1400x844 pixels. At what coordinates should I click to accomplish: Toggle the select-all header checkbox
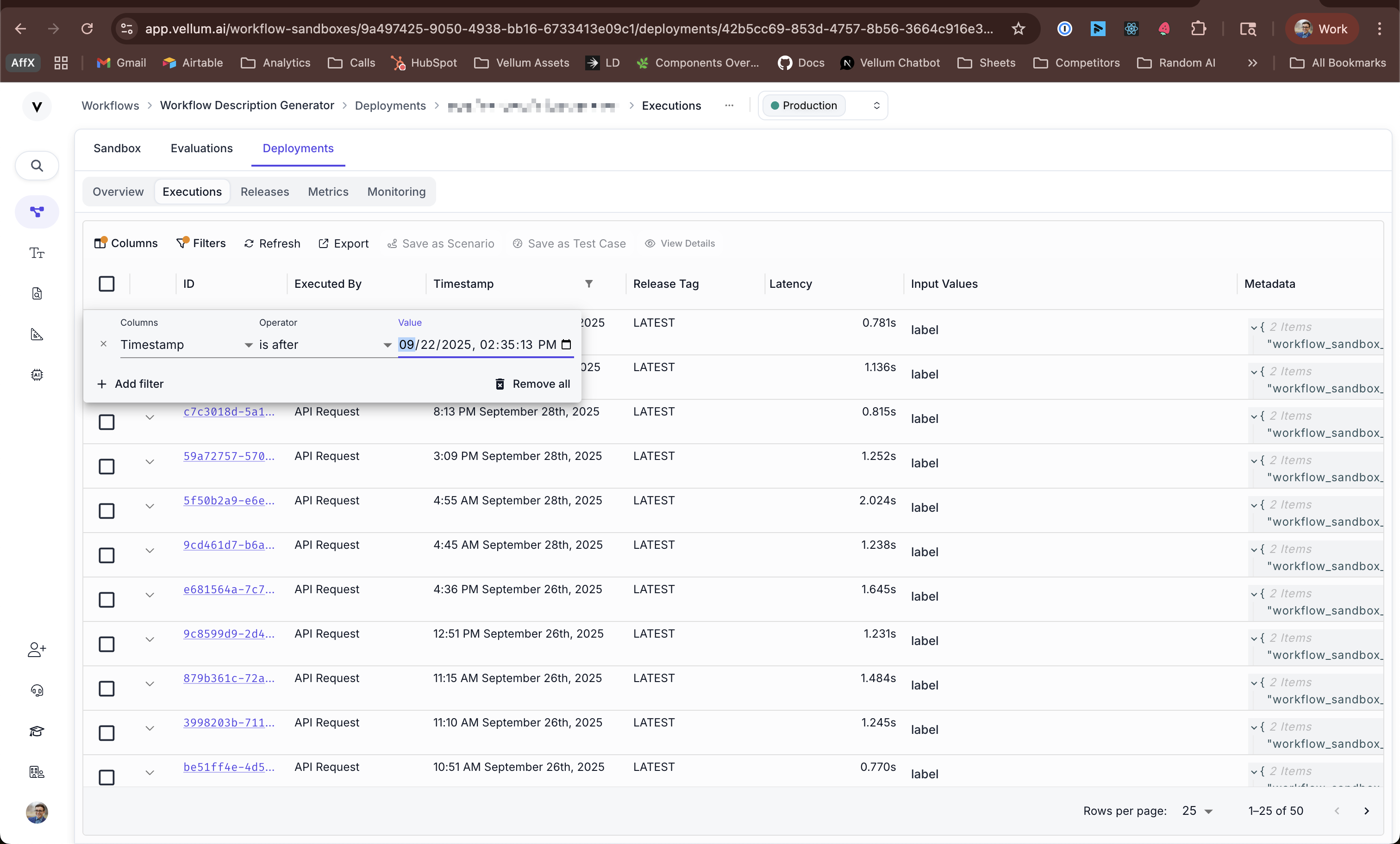click(106, 284)
